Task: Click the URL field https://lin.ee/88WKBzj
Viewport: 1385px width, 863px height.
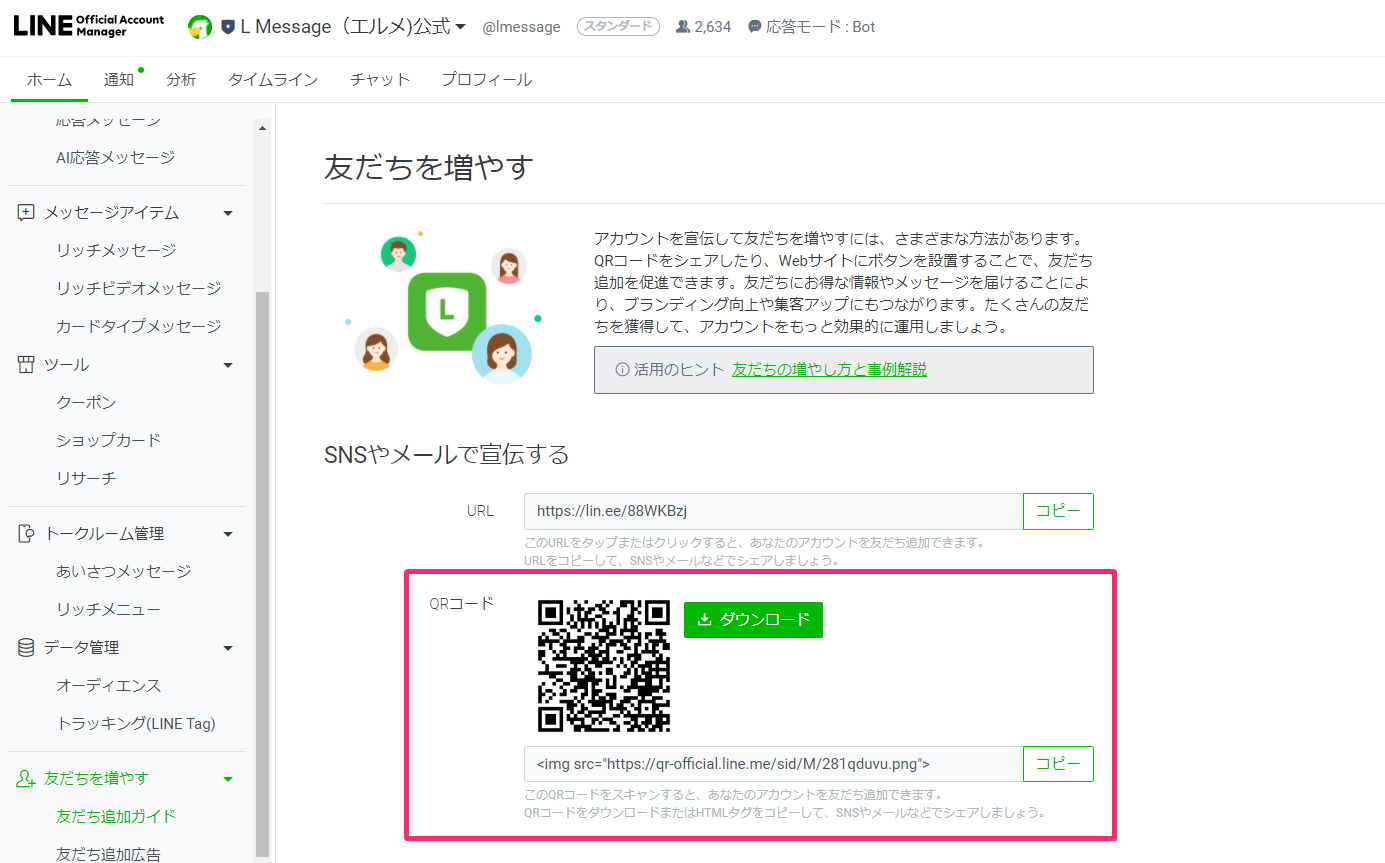Action: (773, 511)
